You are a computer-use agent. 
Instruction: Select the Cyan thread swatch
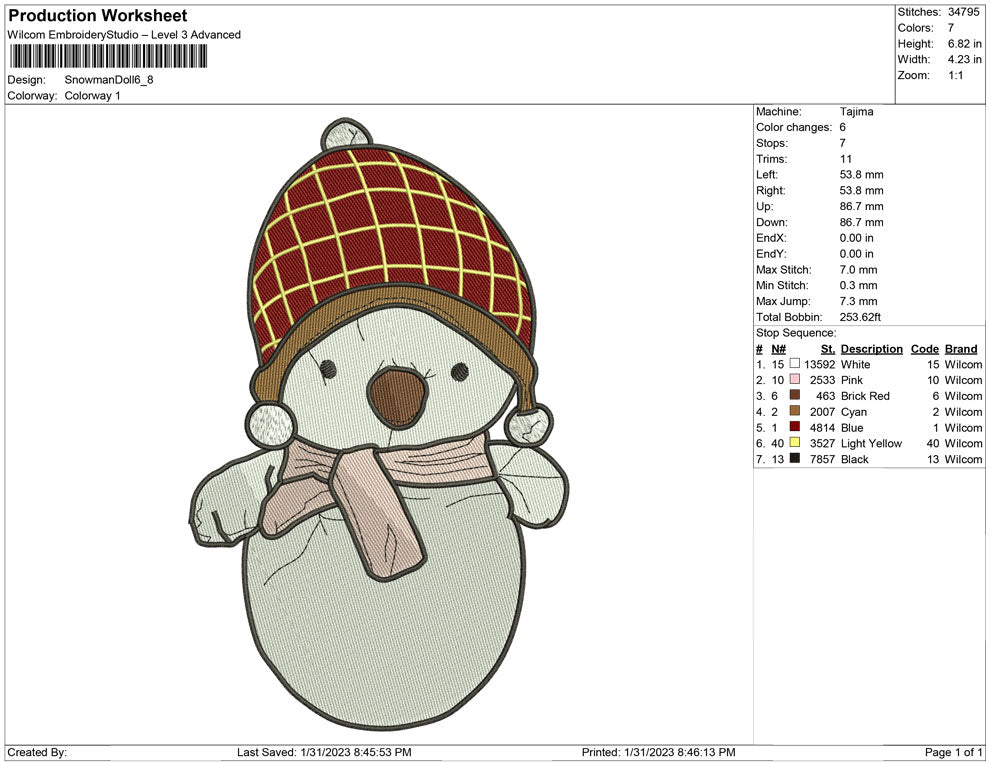[793, 412]
